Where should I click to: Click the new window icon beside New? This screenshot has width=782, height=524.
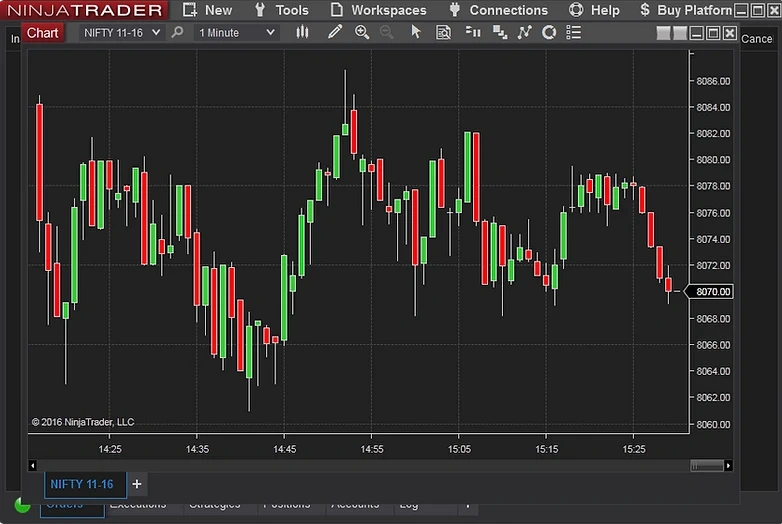190,9
